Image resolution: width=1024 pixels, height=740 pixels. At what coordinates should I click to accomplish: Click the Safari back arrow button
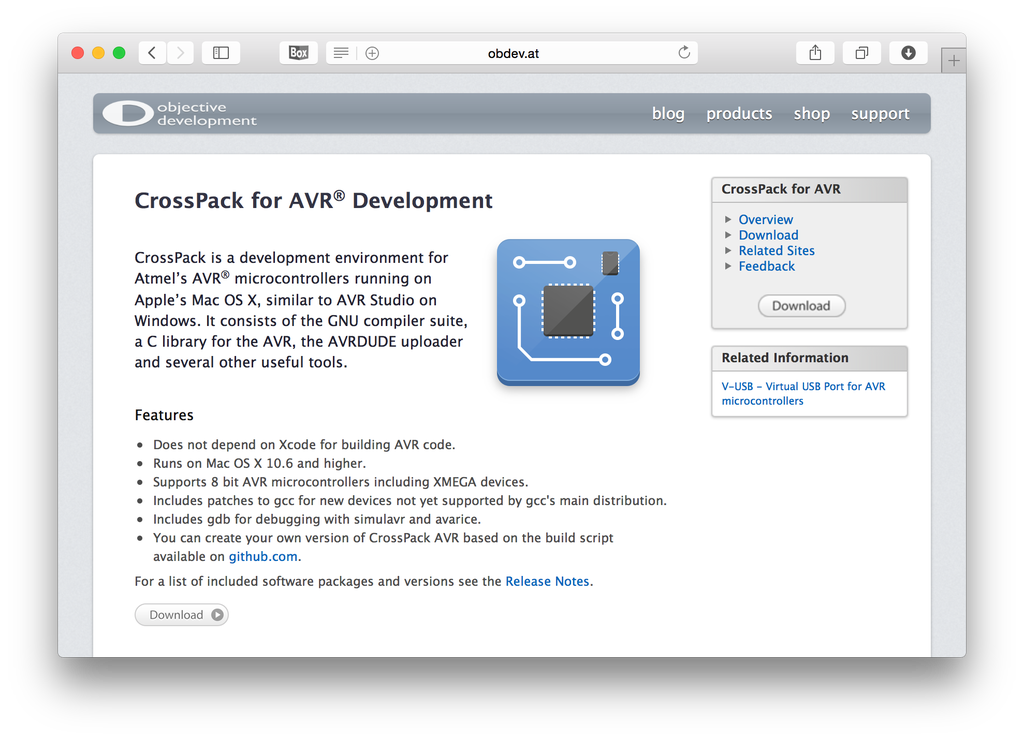152,53
